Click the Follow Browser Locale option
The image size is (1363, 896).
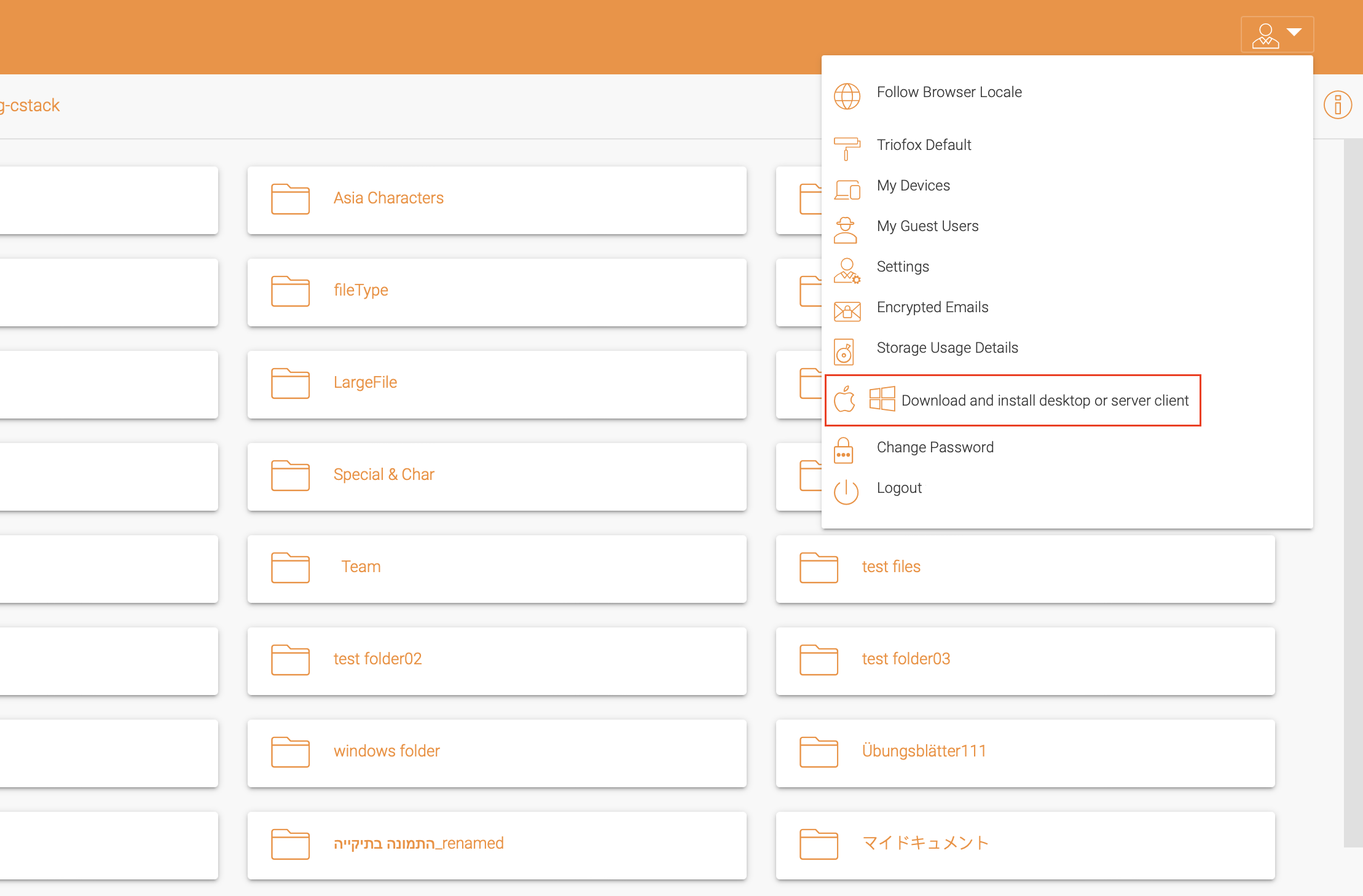[948, 92]
